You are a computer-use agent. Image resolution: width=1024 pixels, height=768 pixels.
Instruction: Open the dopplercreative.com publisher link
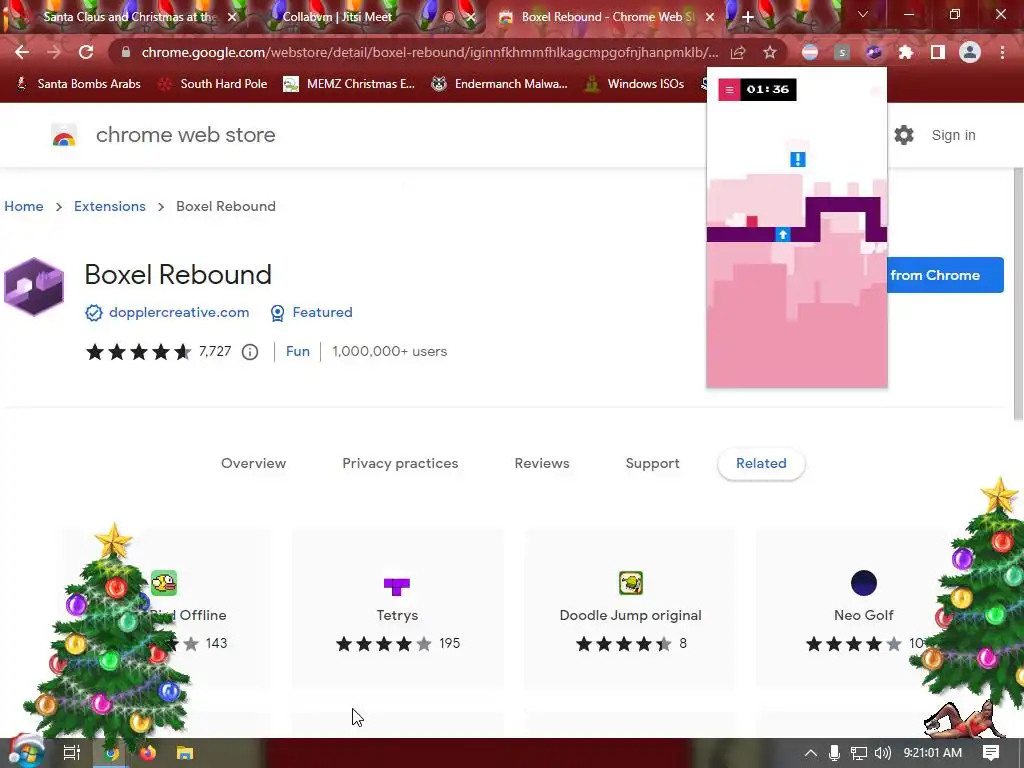click(x=179, y=313)
